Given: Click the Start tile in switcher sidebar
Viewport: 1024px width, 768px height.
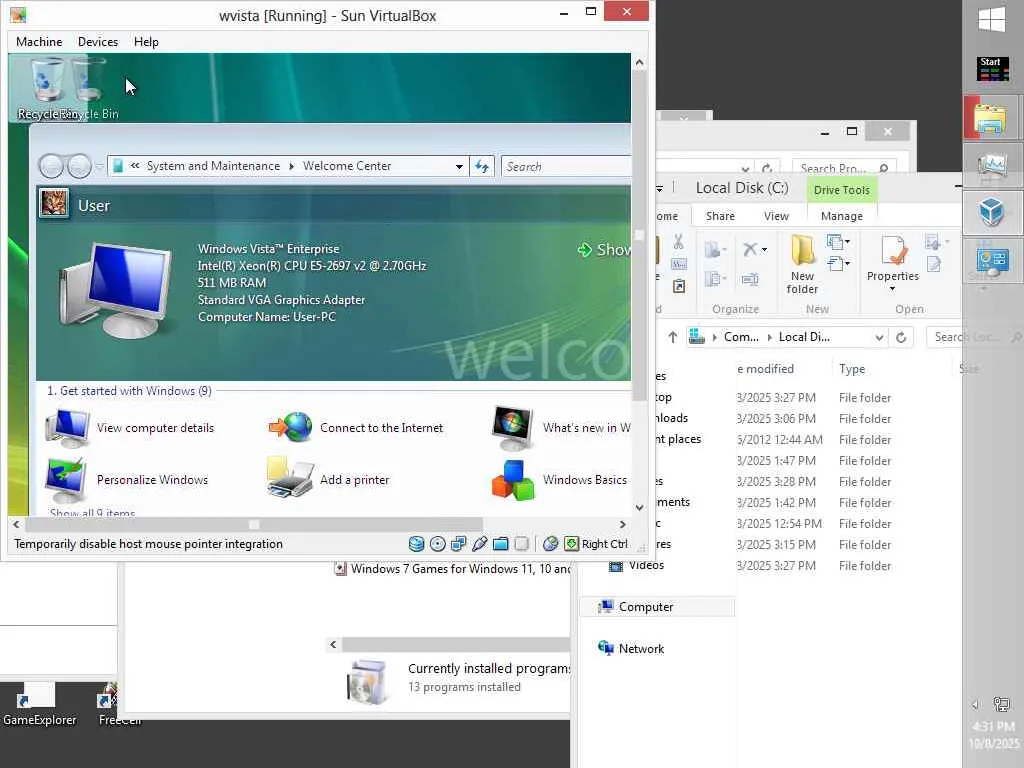Looking at the screenshot, I should pyautogui.click(x=993, y=69).
